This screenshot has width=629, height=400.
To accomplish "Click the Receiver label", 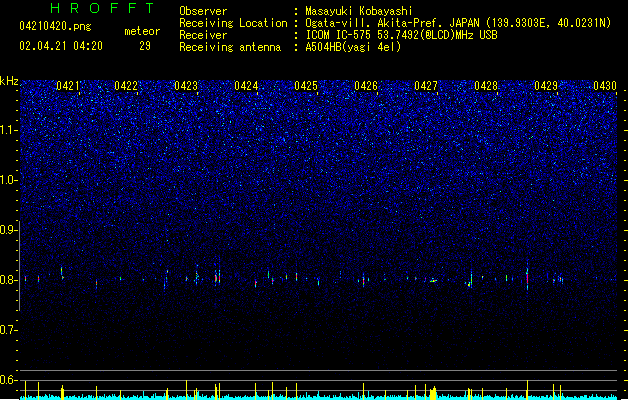I will click(x=203, y=35).
